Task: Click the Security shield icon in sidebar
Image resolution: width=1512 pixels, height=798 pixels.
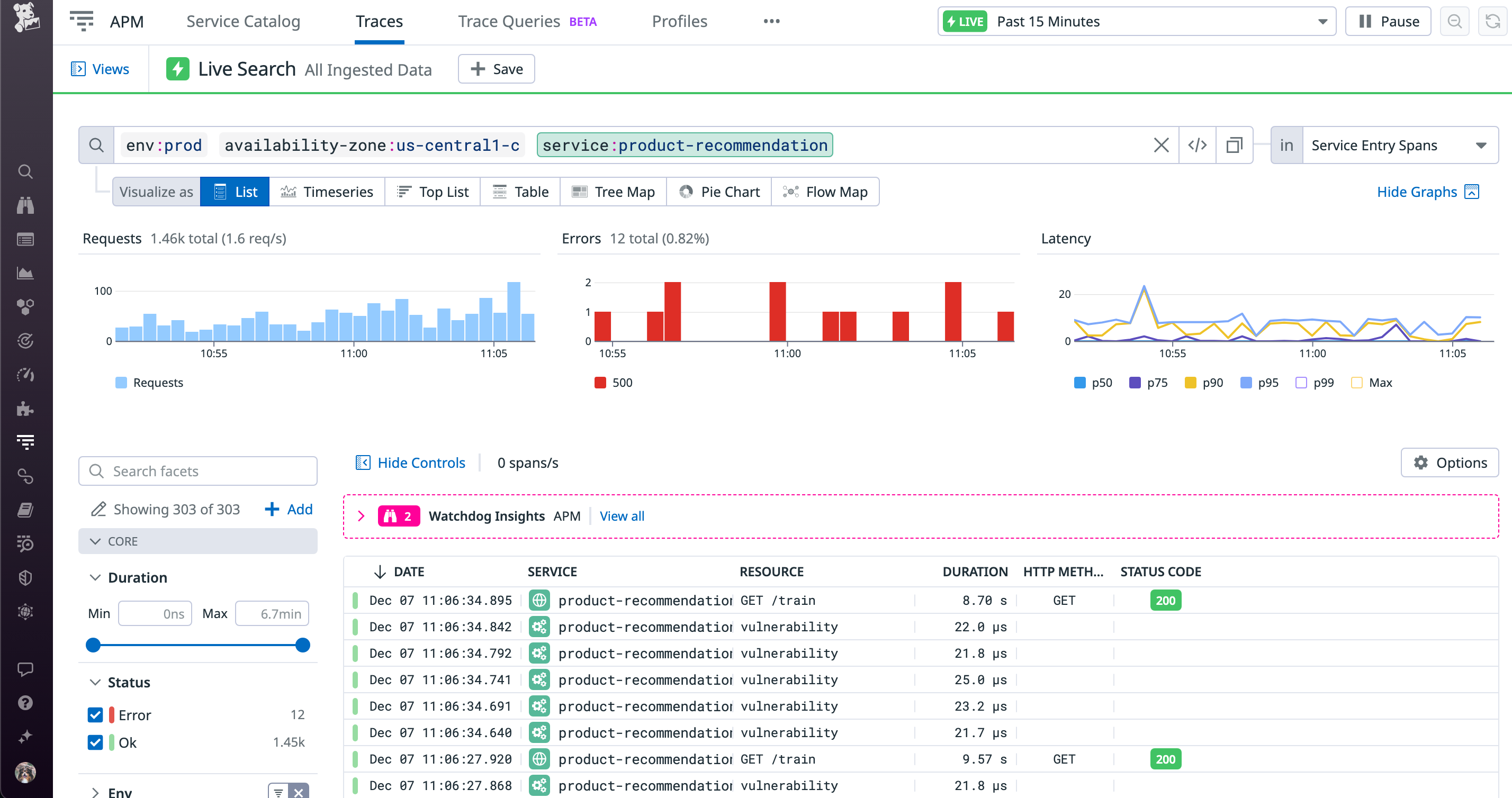Action: pyautogui.click(x=25, y=577)
